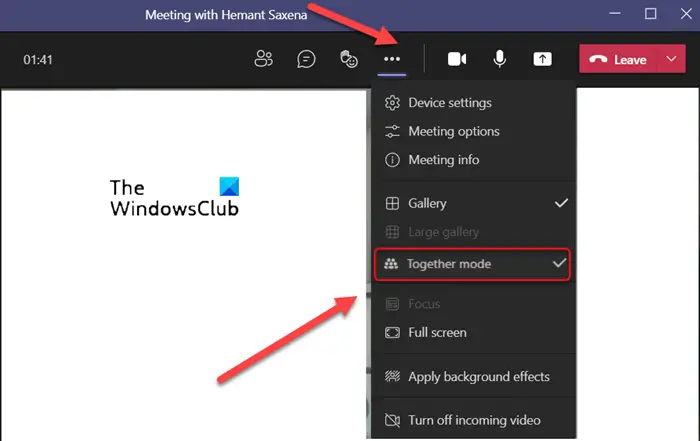This screenshot has height=441, width=700.
Task: Select Together mode
Action: [472, 264]
